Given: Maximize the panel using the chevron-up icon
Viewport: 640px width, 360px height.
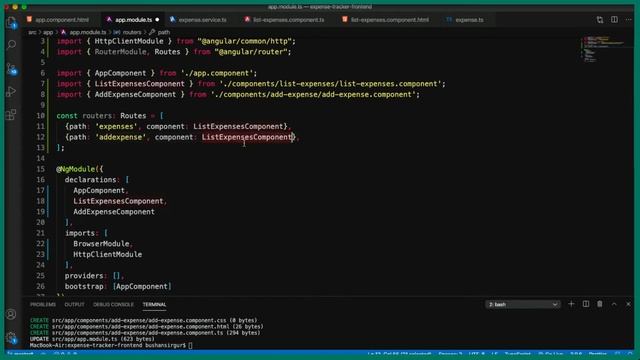Looking at the screenshot, I should point(614,304).
